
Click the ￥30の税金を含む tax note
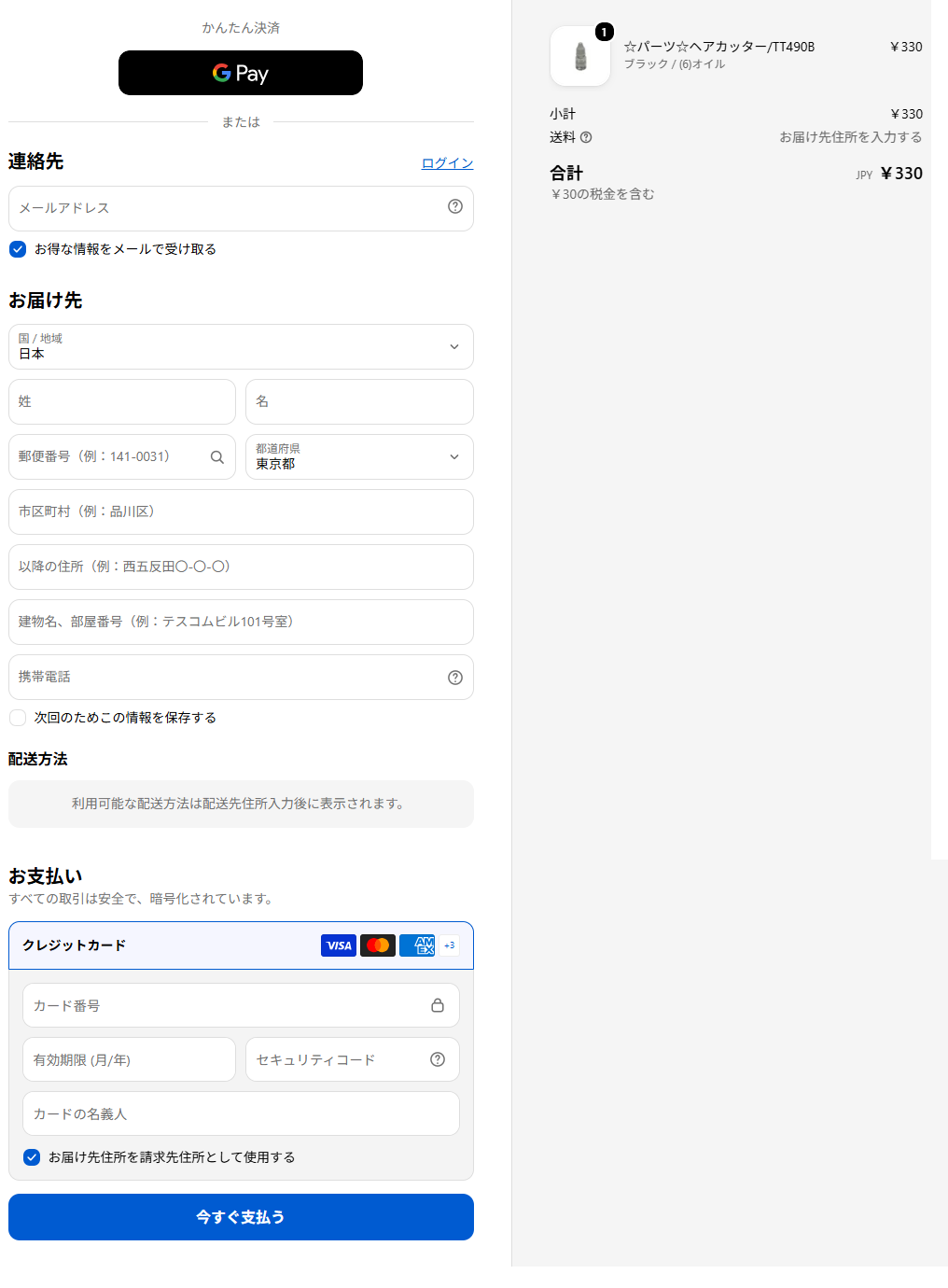pos(603,194)
